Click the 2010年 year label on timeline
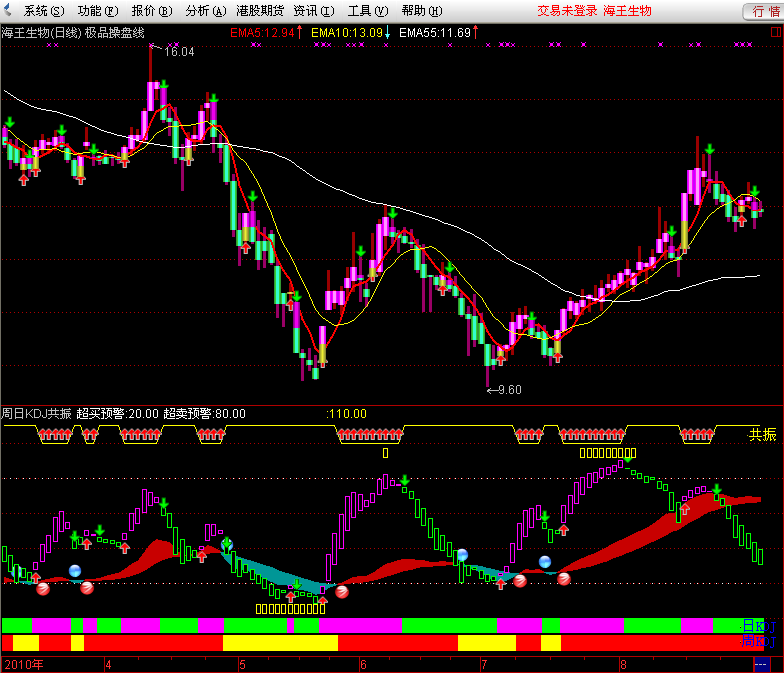The height and width of the screenshot is (673, 784). pyautogui.click(x=24, y=664)
